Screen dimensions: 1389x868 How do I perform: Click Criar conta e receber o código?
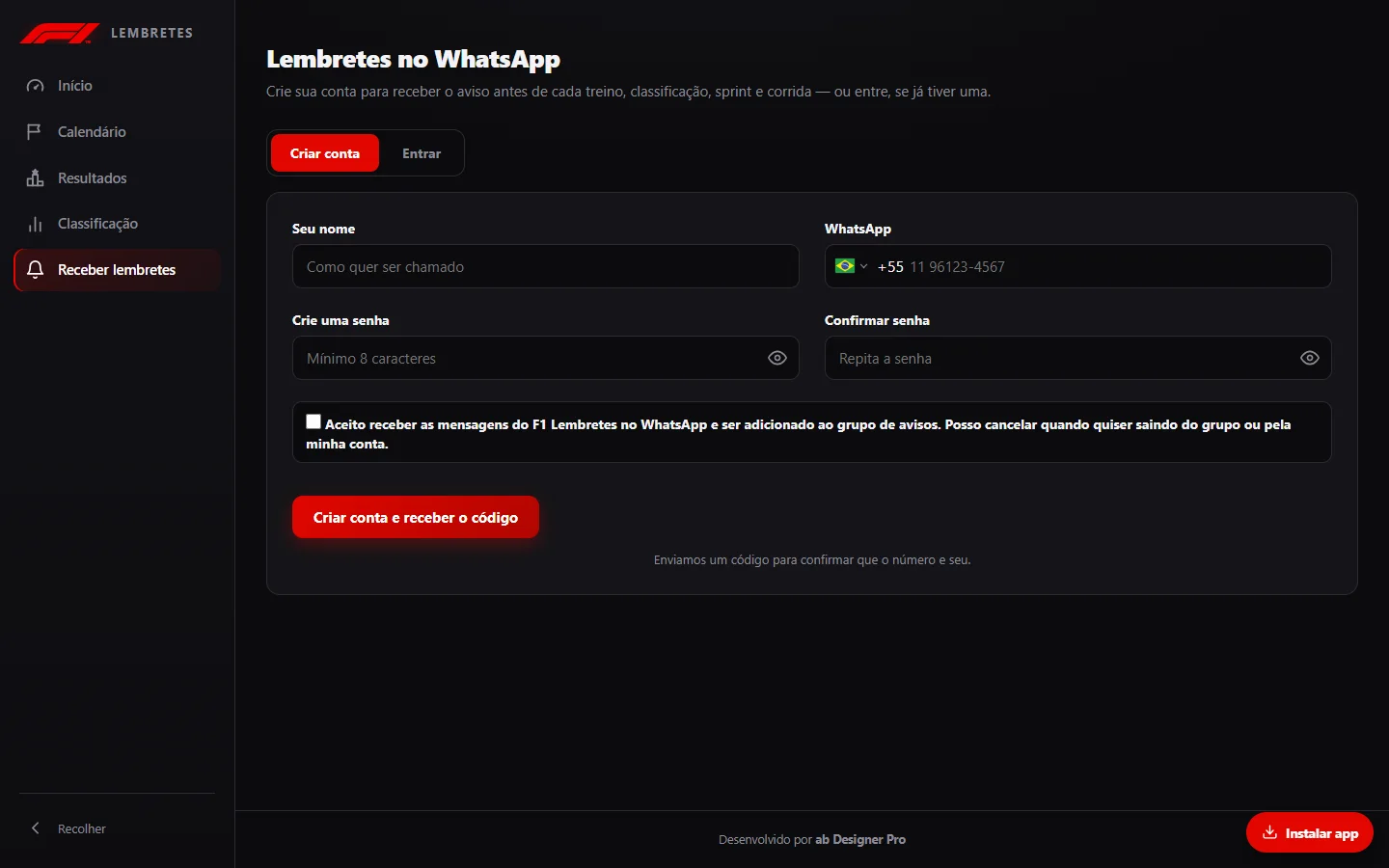(416, 517)
